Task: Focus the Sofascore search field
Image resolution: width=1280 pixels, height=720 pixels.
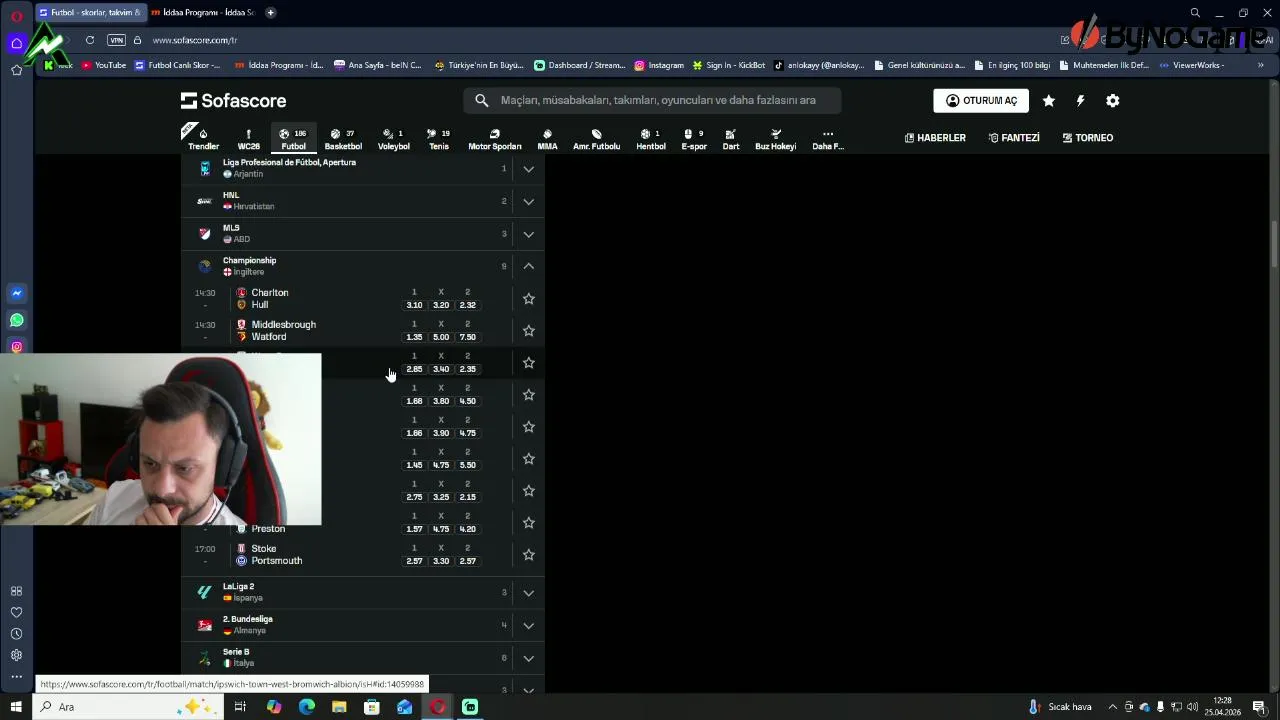Action: [x=652, y=100]
